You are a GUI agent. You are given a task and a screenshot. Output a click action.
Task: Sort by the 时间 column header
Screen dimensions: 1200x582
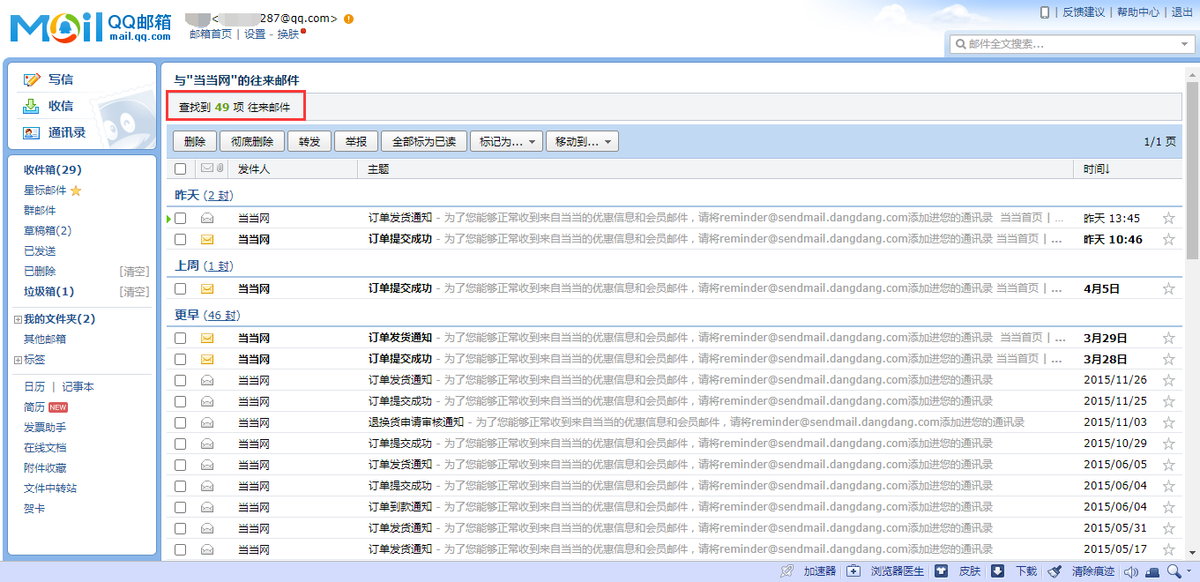click(1097, 169)
